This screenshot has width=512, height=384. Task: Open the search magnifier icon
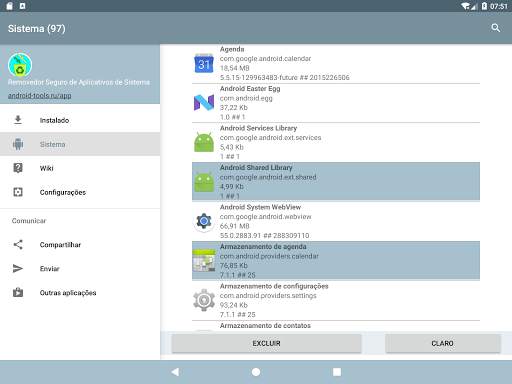click(495, 28)
